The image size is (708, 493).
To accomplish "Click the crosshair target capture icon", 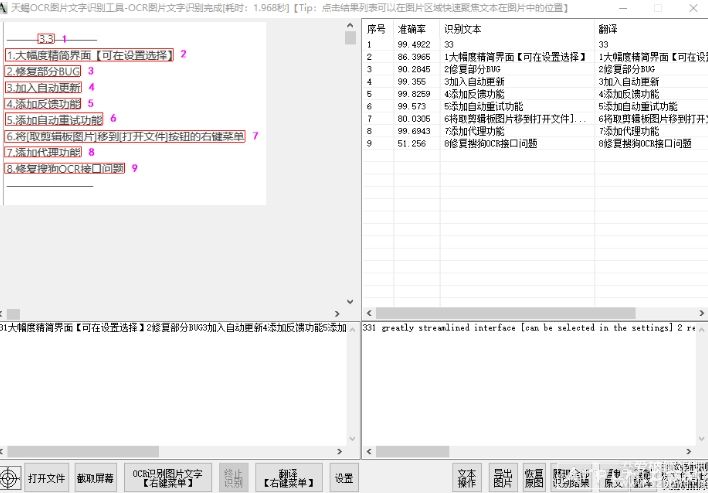I will coord(10,478).
